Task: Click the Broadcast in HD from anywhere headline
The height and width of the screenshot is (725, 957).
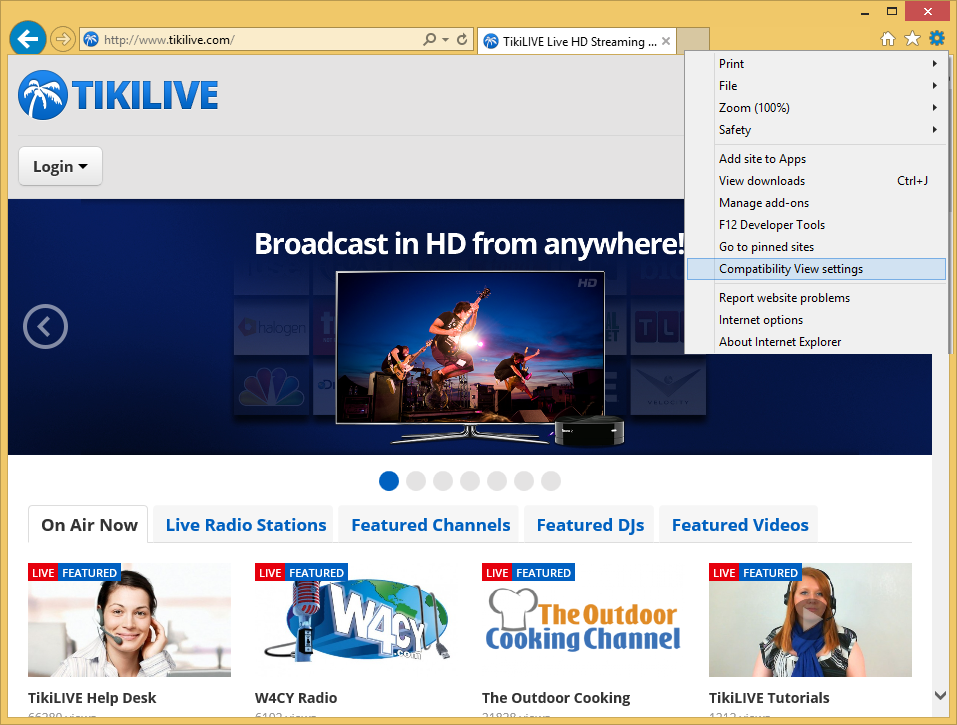Action: click(x=469, y=243)
